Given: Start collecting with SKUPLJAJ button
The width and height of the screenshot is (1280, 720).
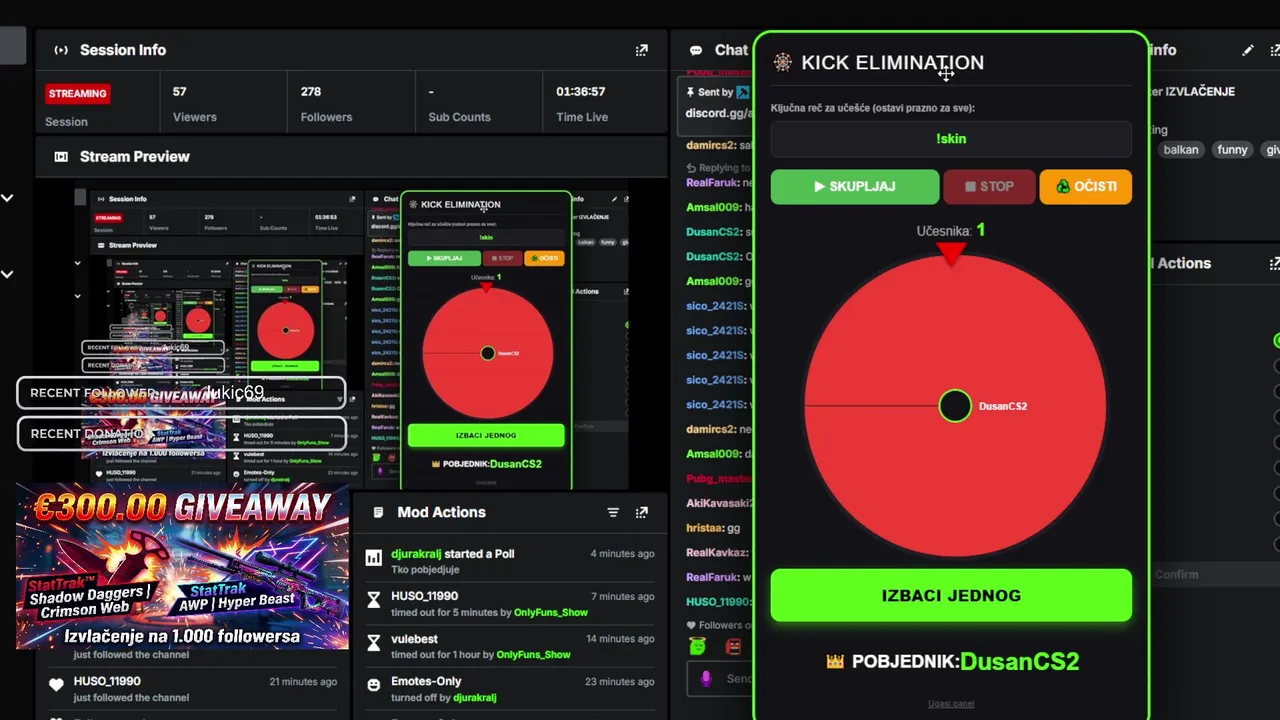Looking at the screenshot, I should coord(855,187).
